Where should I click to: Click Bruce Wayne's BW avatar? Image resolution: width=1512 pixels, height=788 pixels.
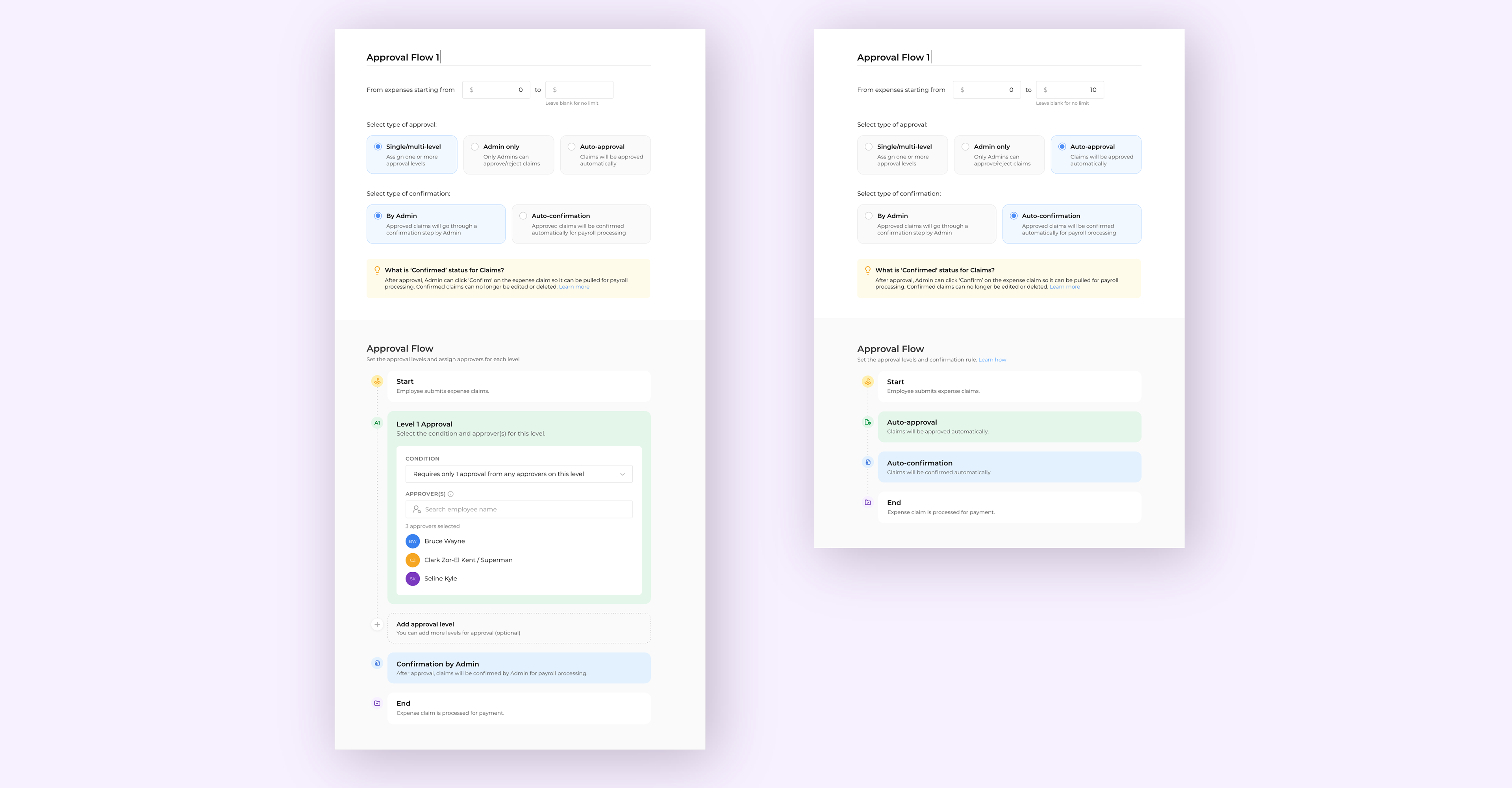(x=413, y=541)
